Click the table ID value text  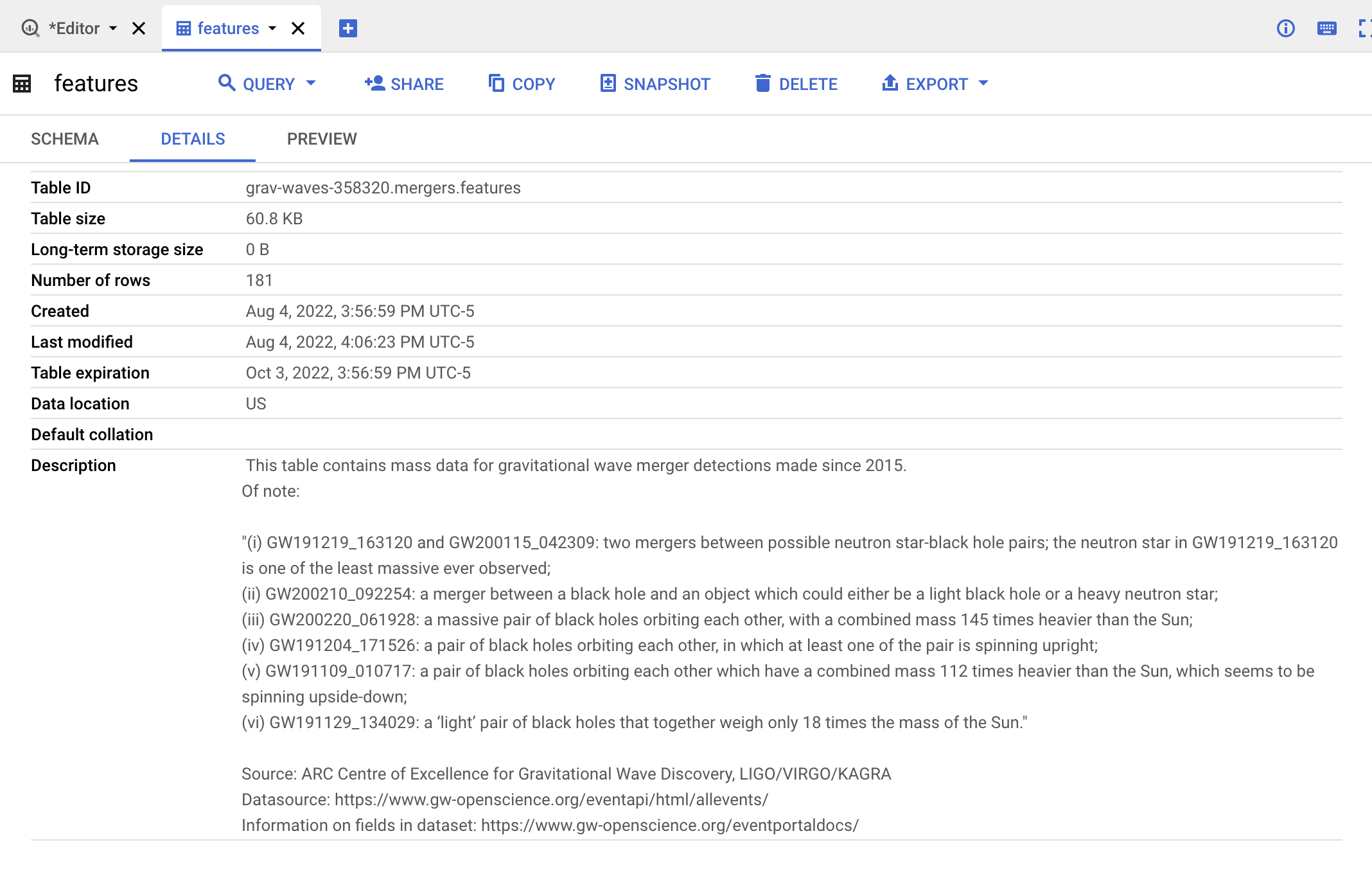383,188
